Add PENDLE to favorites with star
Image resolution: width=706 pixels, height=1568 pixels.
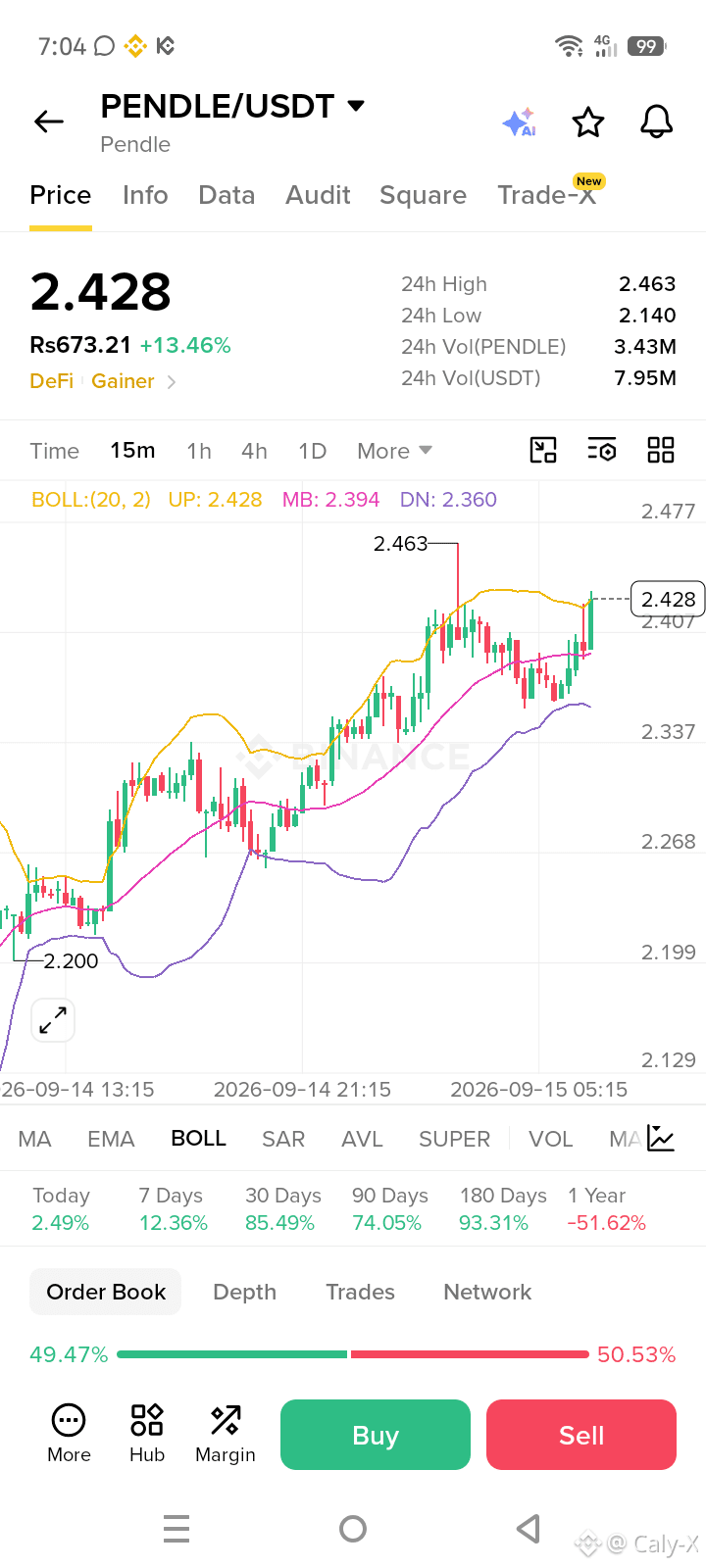click(588, 122)
